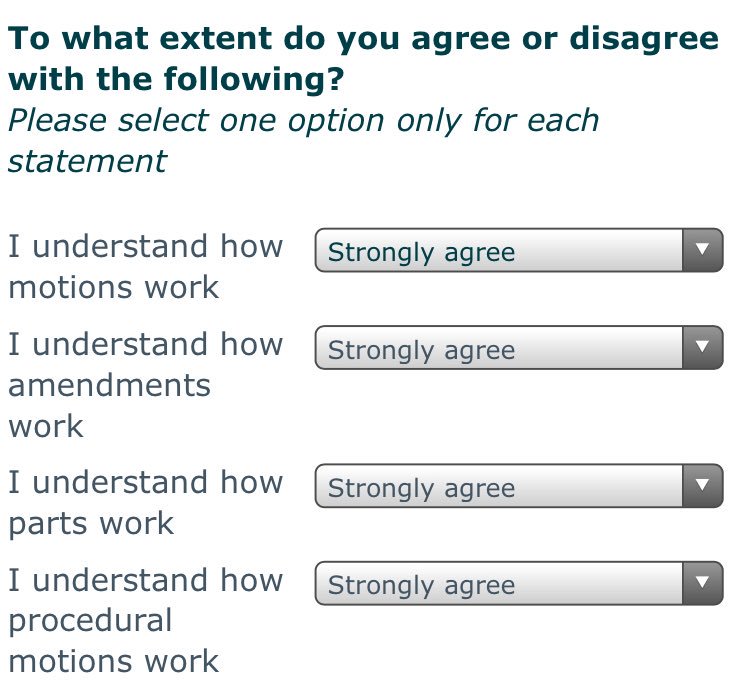Click the bold agree or disagree question heading

(363, 58)
